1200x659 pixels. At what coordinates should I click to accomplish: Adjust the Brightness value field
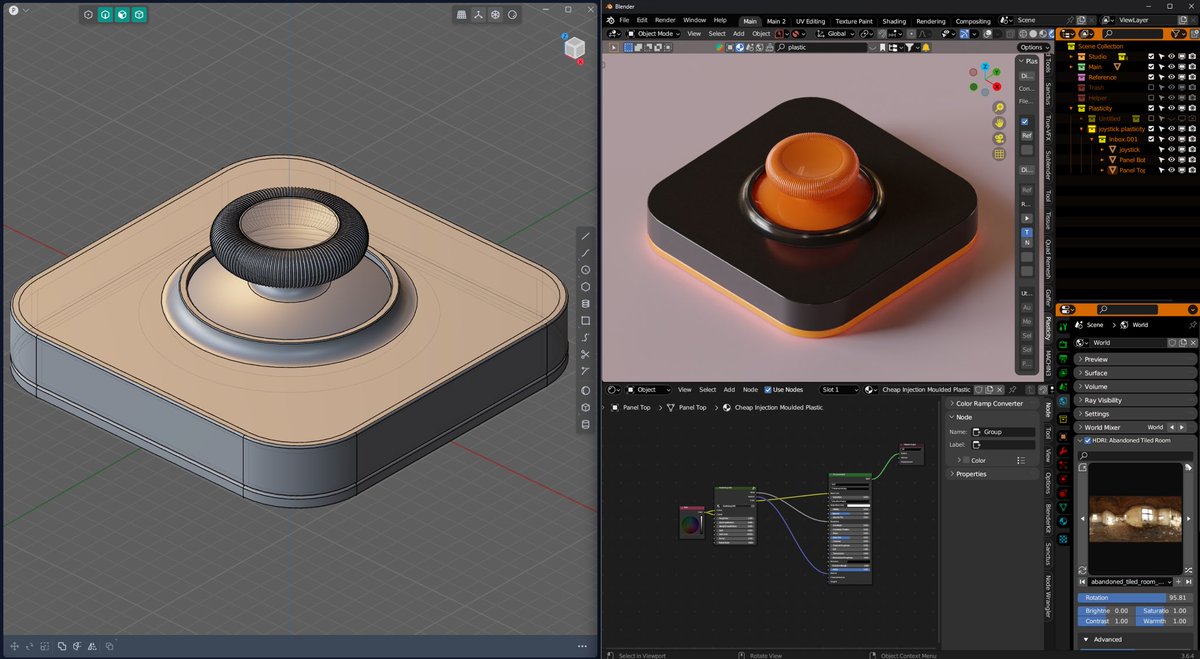1106,610
